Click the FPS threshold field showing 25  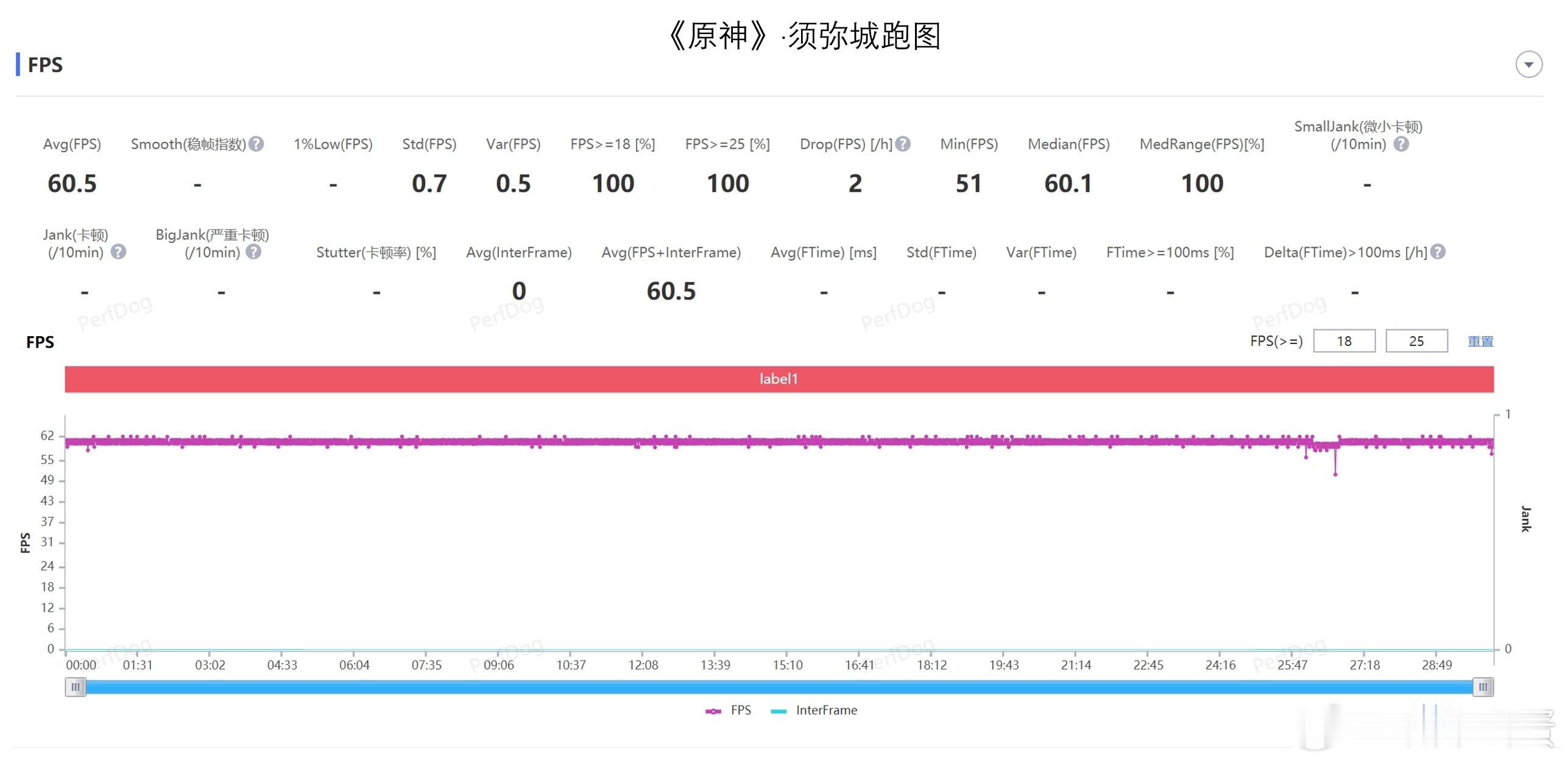(1416, 341)
